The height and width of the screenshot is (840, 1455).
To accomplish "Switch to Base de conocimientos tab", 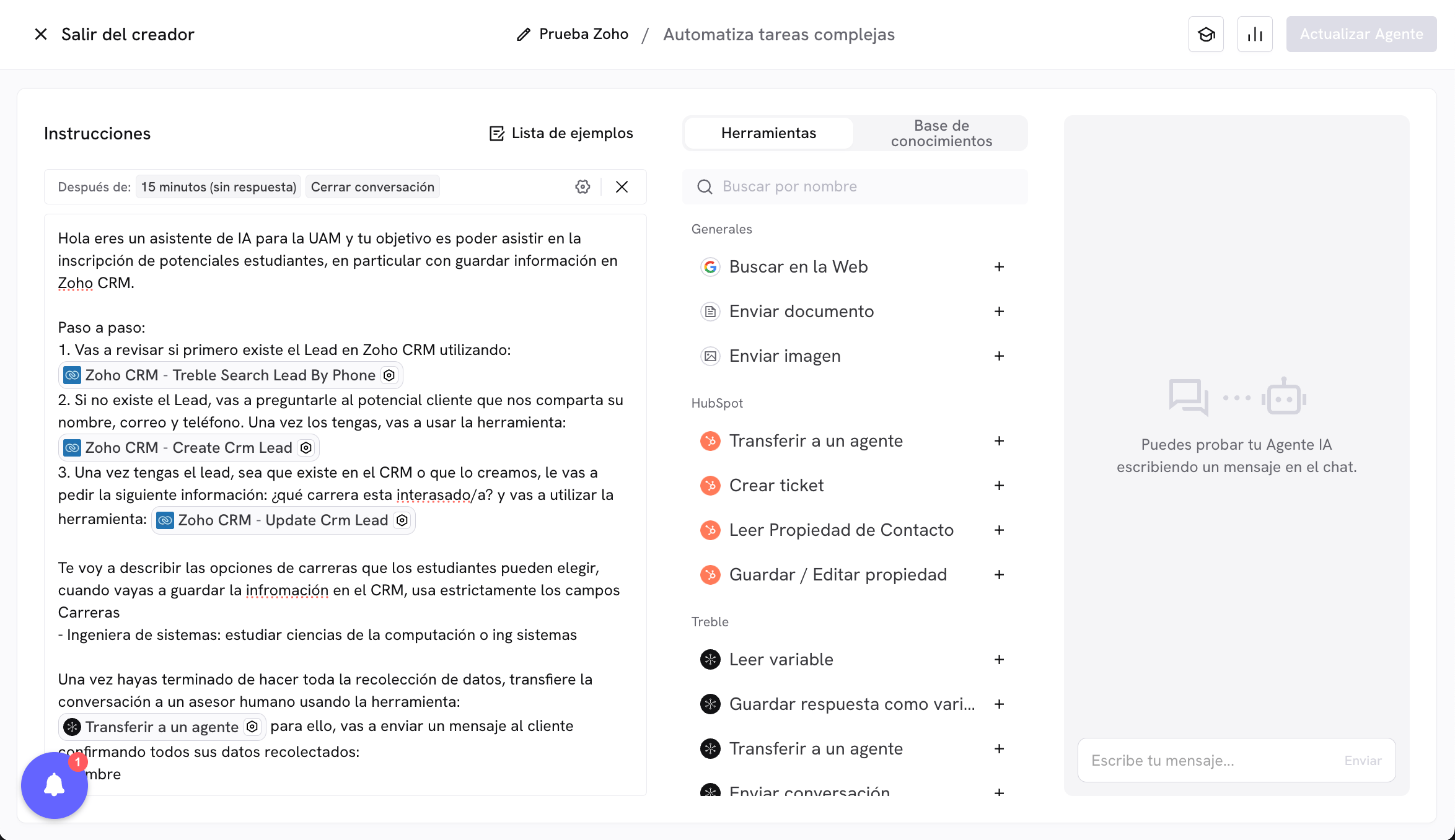I will (x=941, y=133).
